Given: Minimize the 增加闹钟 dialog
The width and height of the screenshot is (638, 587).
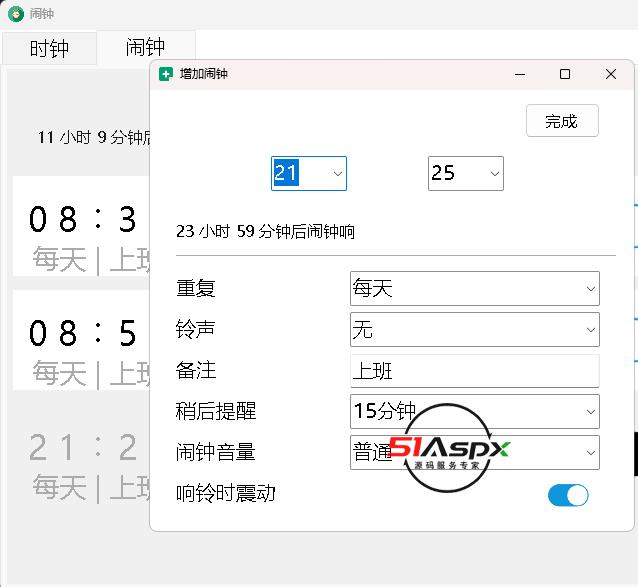Looking at the screenshot, I should (520, 74).
